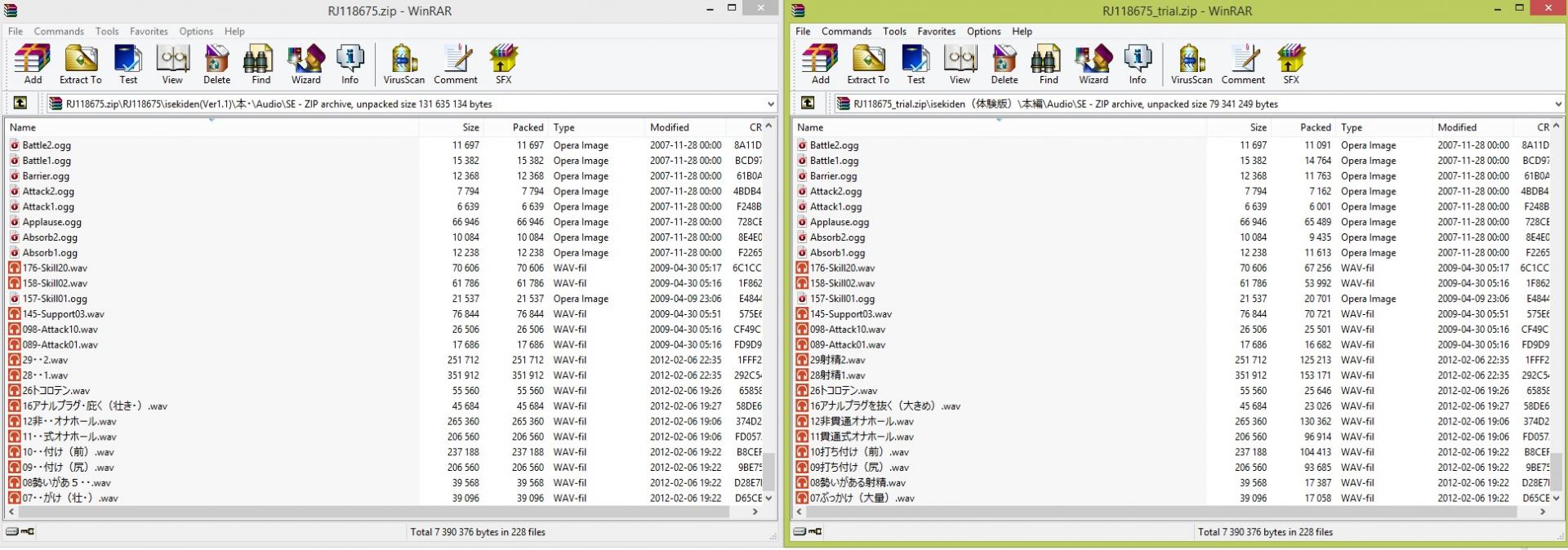Open Options menu in RJ118675_trial.zip window
Image resolution: width=1568 pixels, height=550 pixels.
[x=983, y=31]
